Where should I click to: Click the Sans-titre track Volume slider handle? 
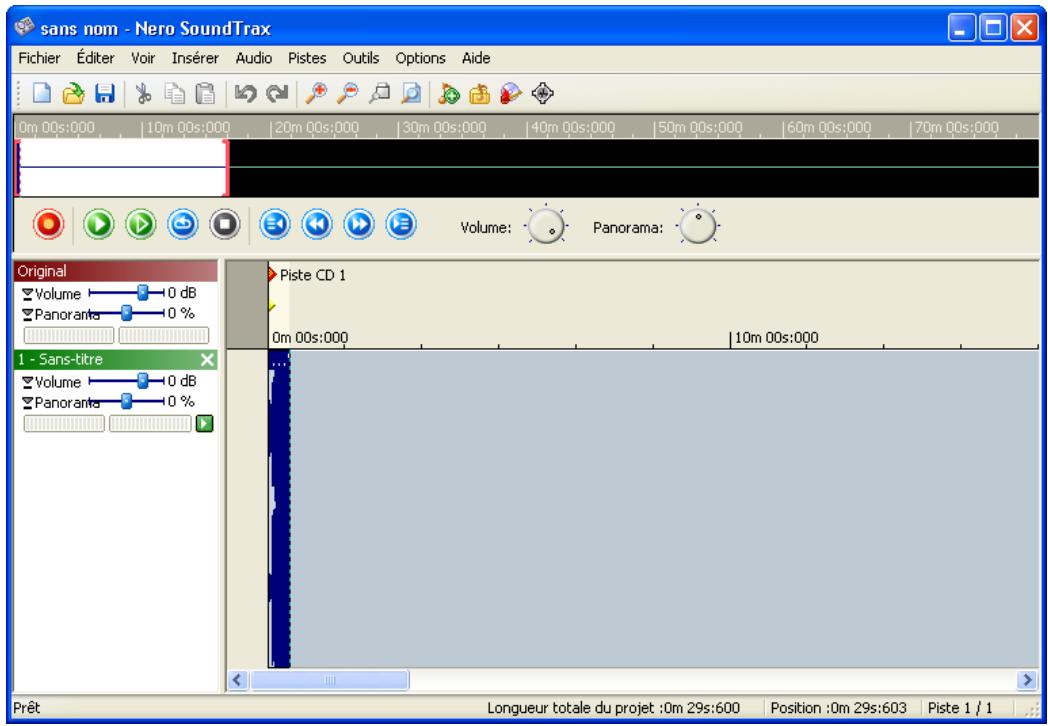(142, 380)
